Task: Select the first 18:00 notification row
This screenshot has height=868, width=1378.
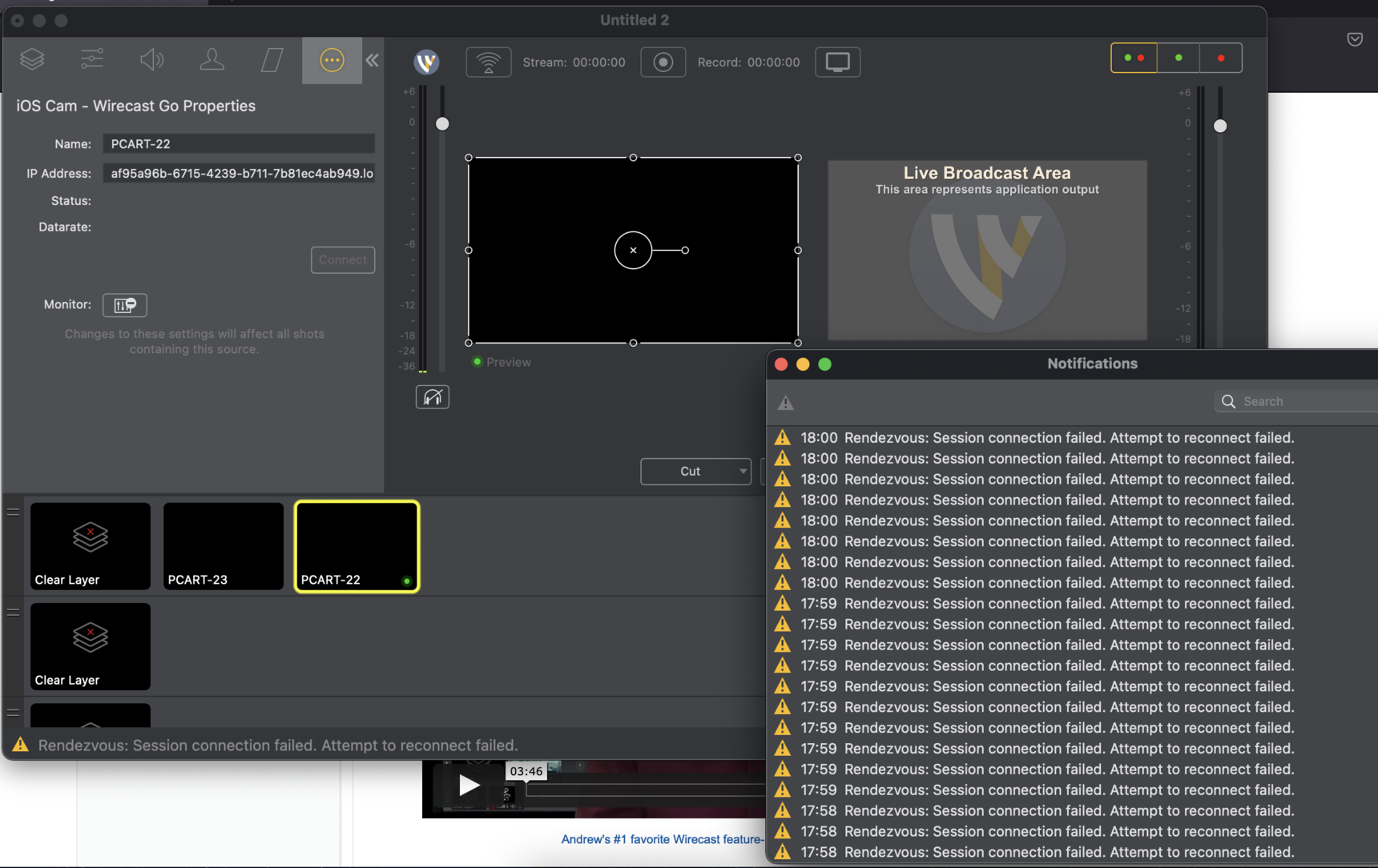Action: point(1072,438)
